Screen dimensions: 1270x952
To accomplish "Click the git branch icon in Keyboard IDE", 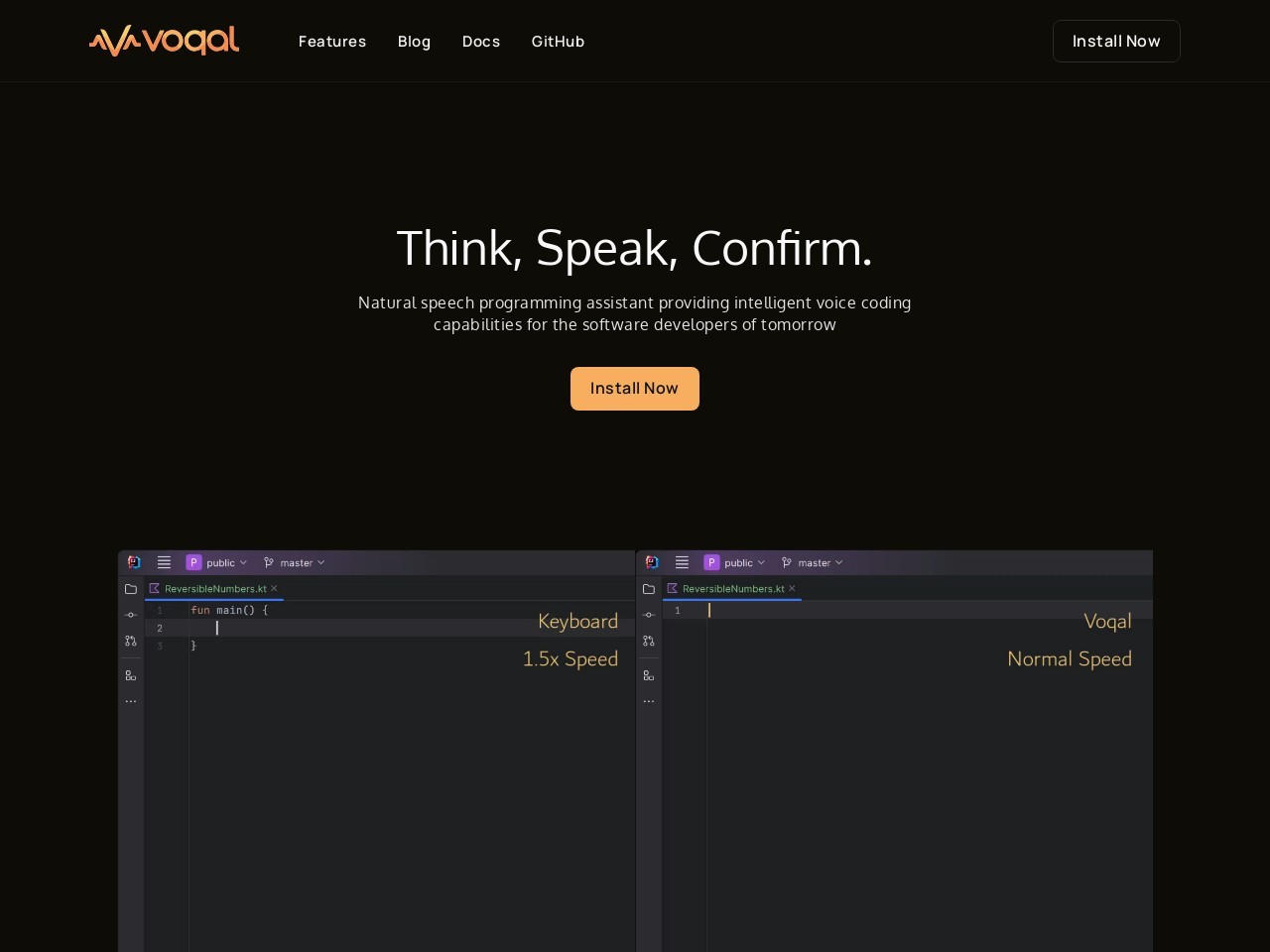I will click(269, 562).
